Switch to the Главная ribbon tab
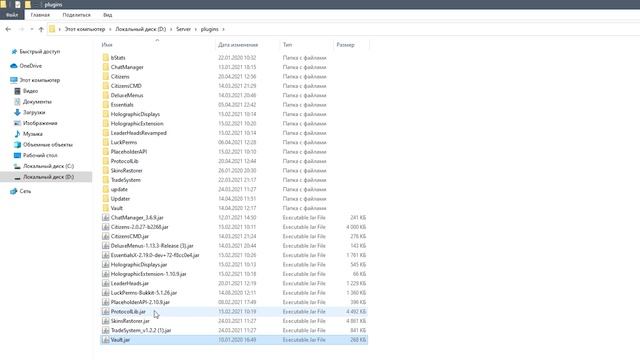This screenshot has height=360, width=640. [x=40, y=15]
